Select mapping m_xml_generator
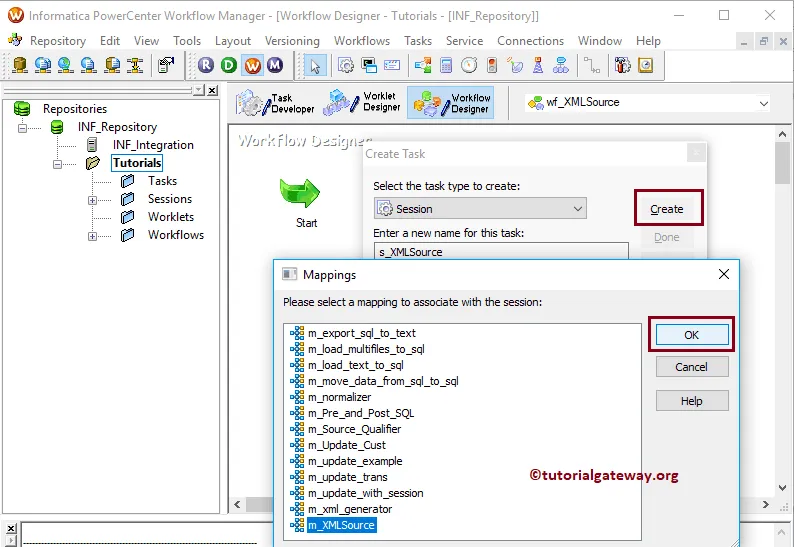794x547 pixels. click(350, 509)
